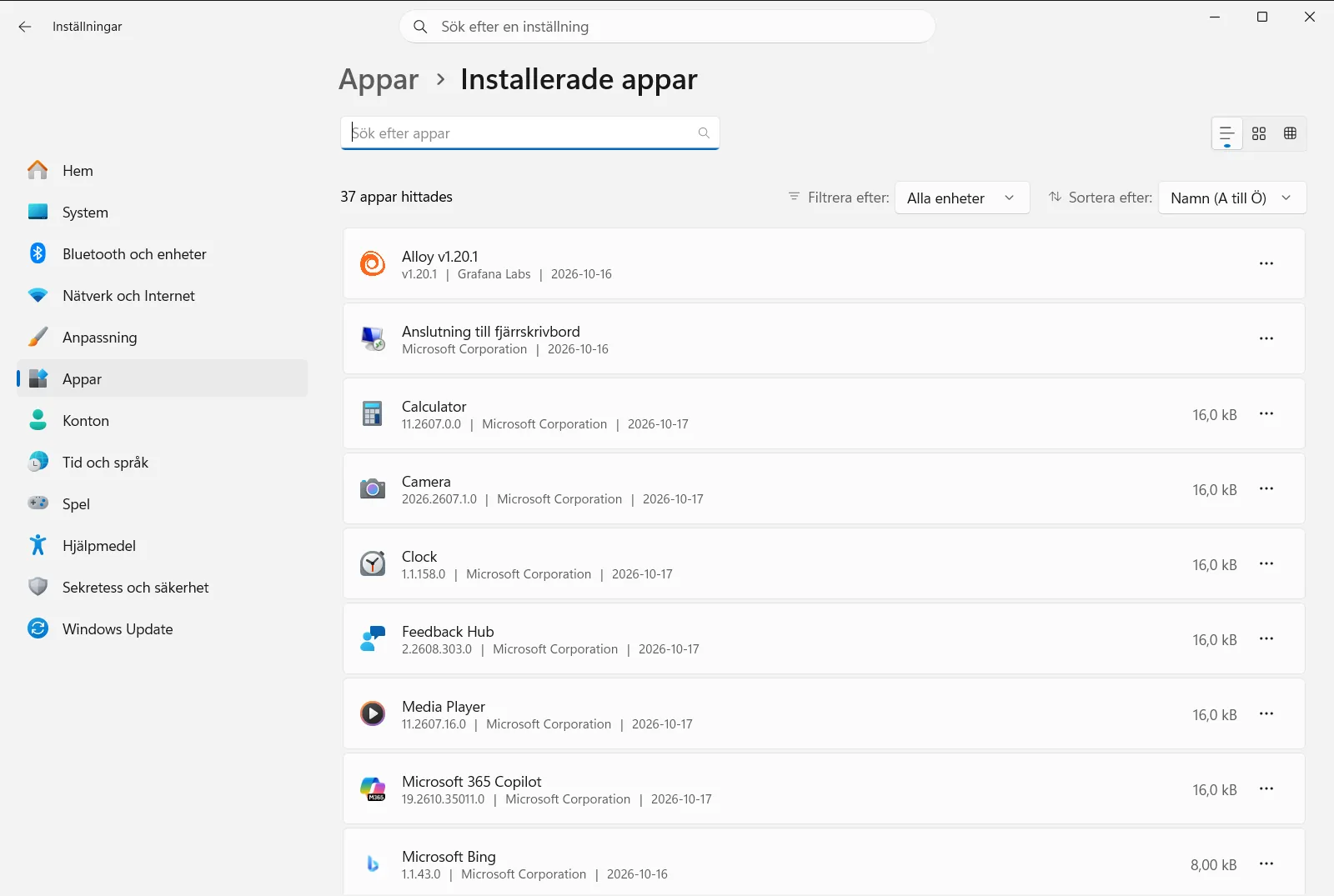The image size is (1334, 896).
Task: Open more options for Microsoft 365 Copilot
Action: (x=1266, y=788)
